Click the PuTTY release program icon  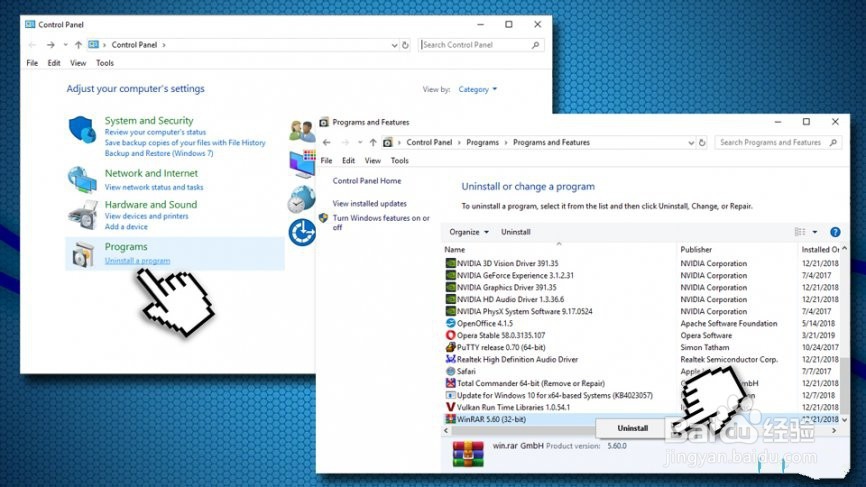point(451,347)
